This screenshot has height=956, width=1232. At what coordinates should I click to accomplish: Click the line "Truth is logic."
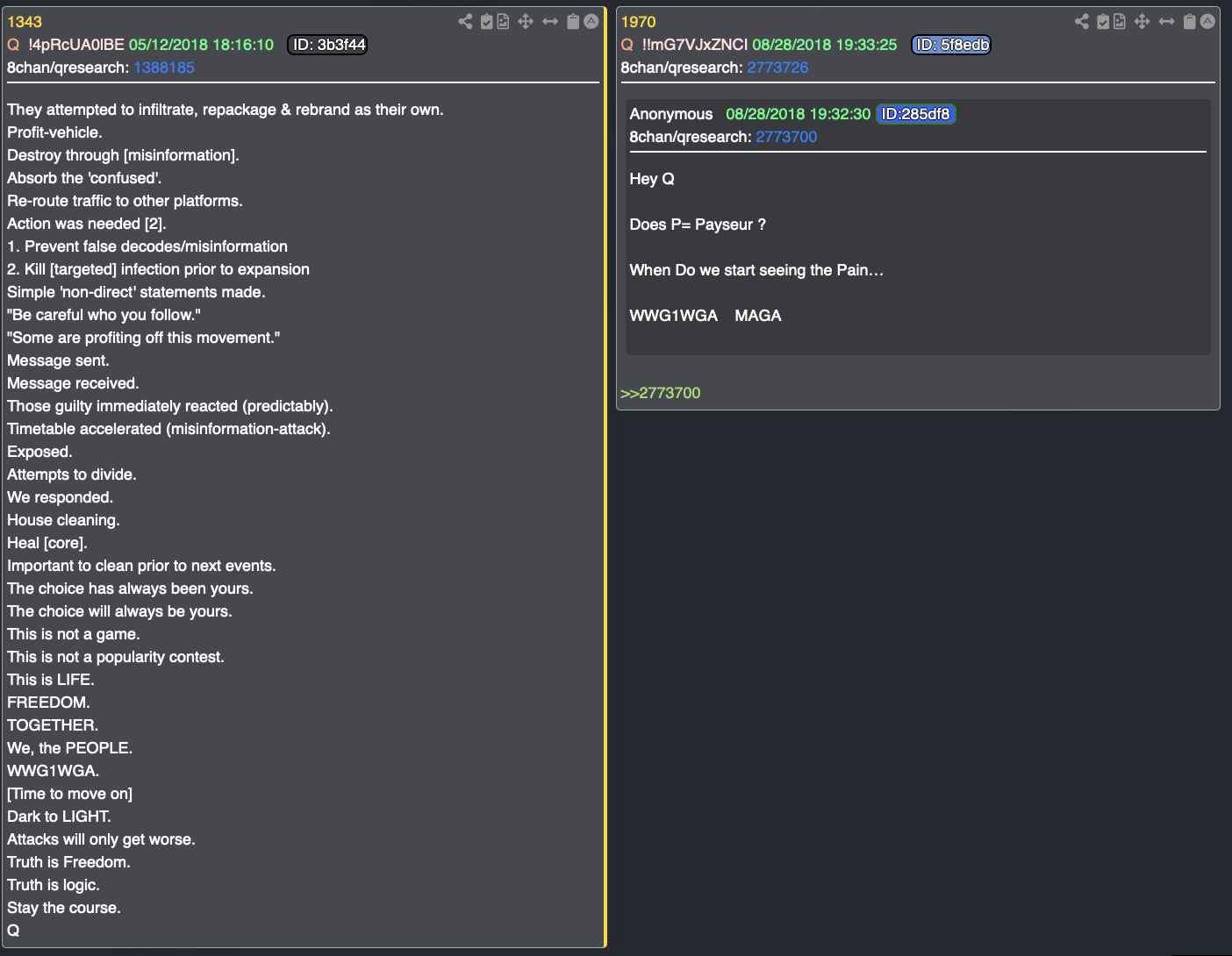54,885
